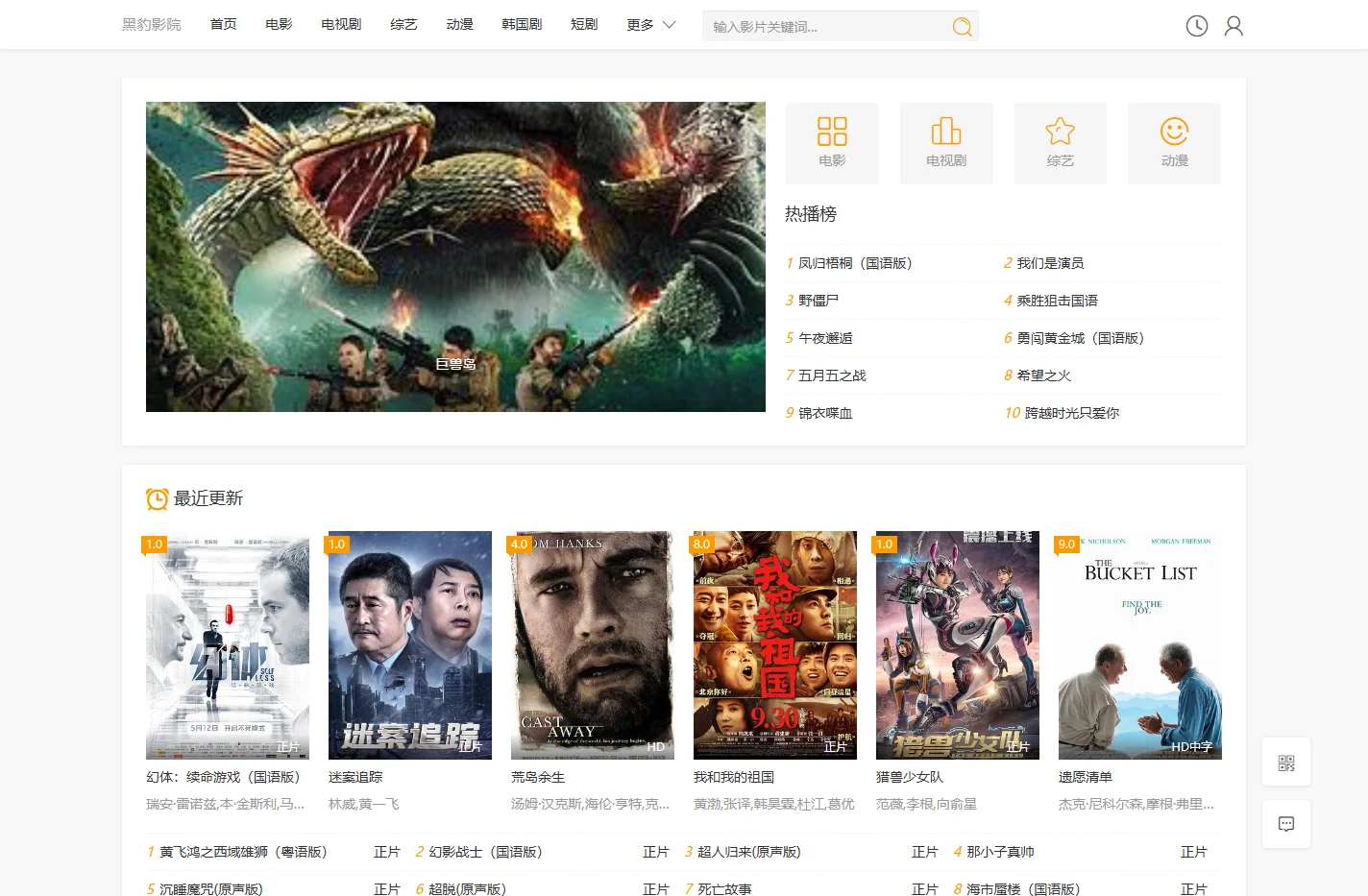Open list item 沉睡魔咒(原声版)

point(211,889)
